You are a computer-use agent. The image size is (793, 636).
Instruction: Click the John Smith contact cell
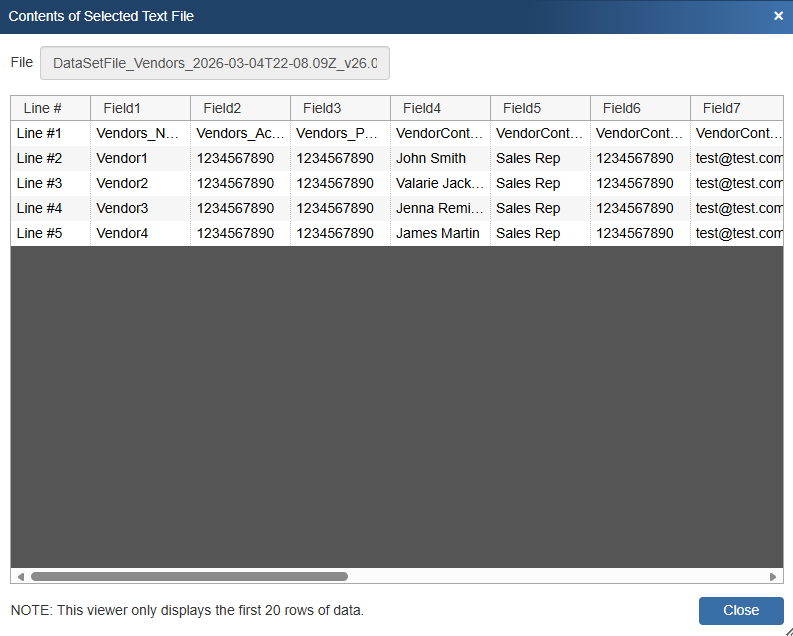point(431,158)
